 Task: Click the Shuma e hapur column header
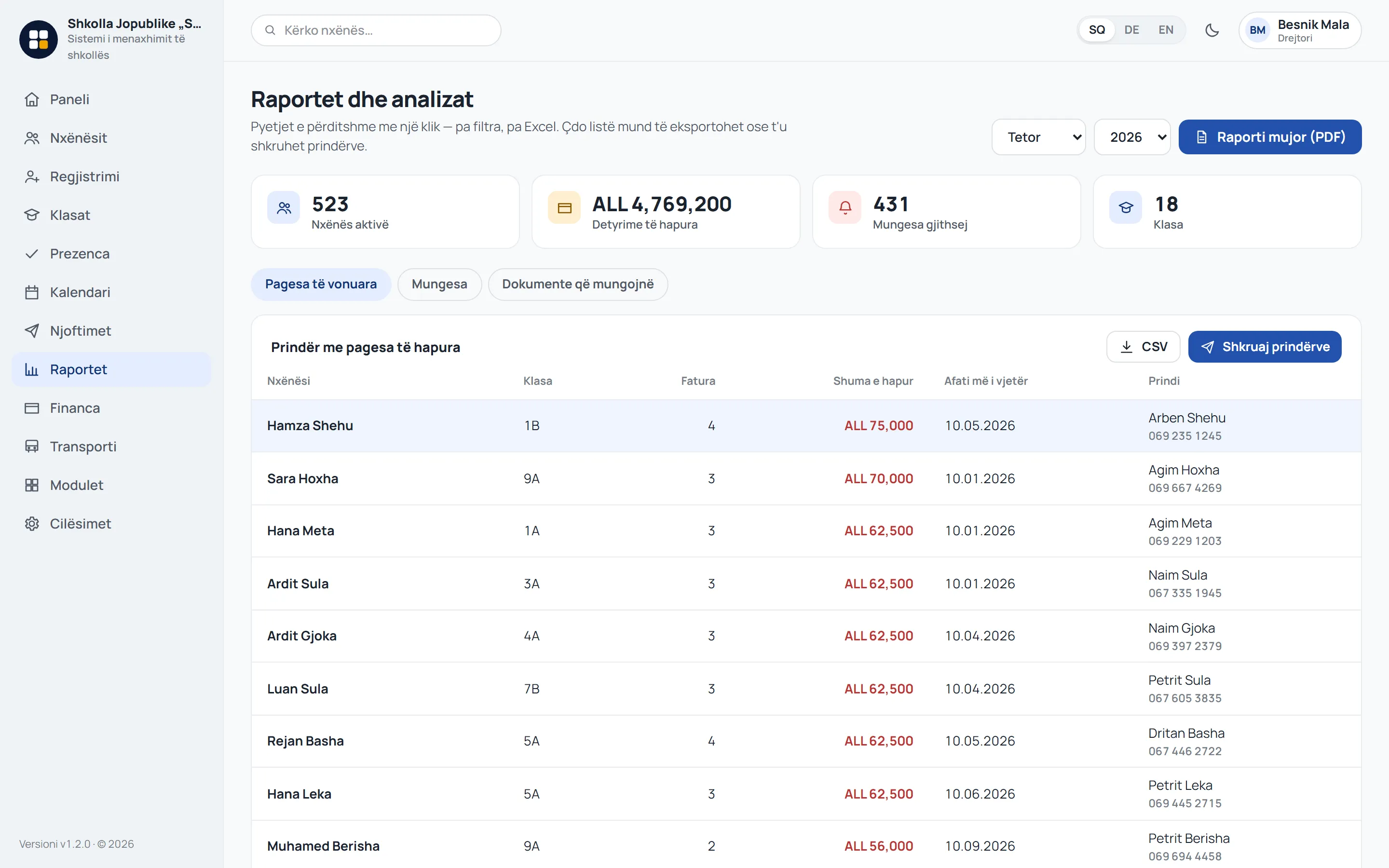click(x=872, y=380)
